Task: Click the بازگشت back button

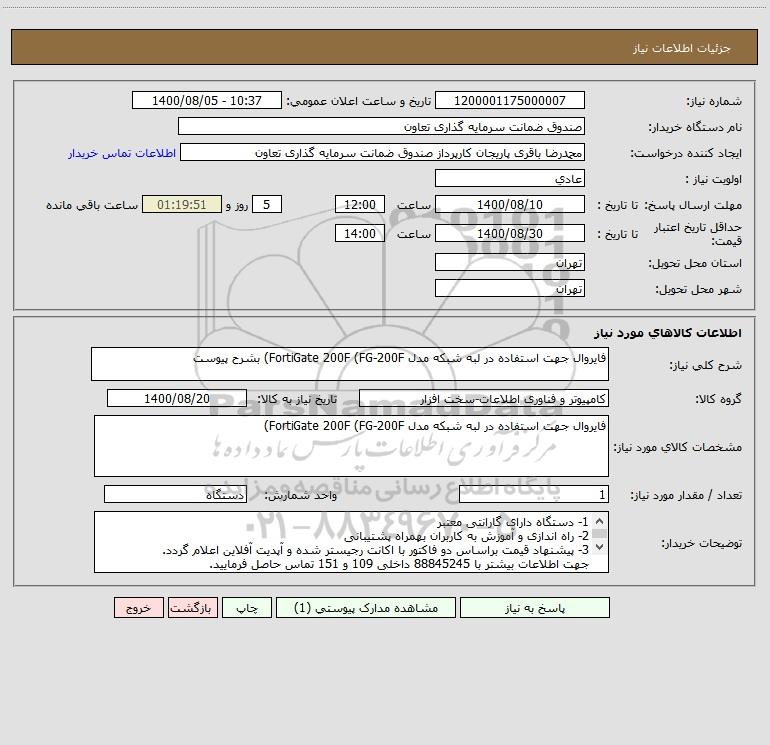Action: pos(192,608)
